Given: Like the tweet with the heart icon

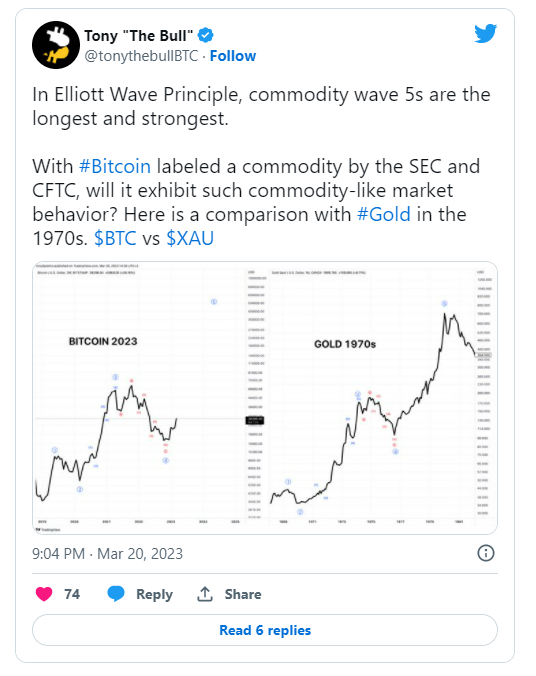Looking at the screenshot, I should (x=44, y=594).
